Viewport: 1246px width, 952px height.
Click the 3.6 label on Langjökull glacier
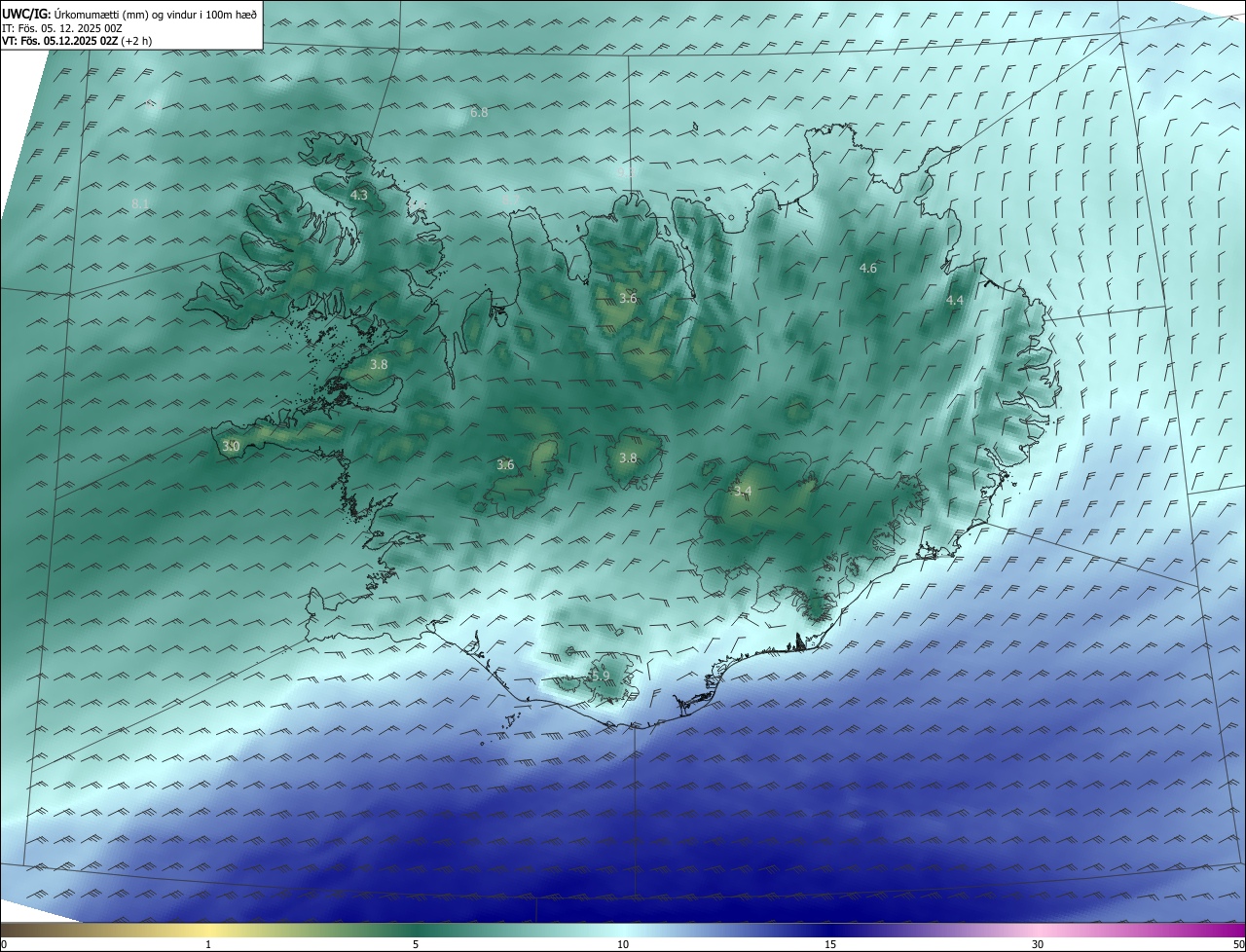coord(505,465)
